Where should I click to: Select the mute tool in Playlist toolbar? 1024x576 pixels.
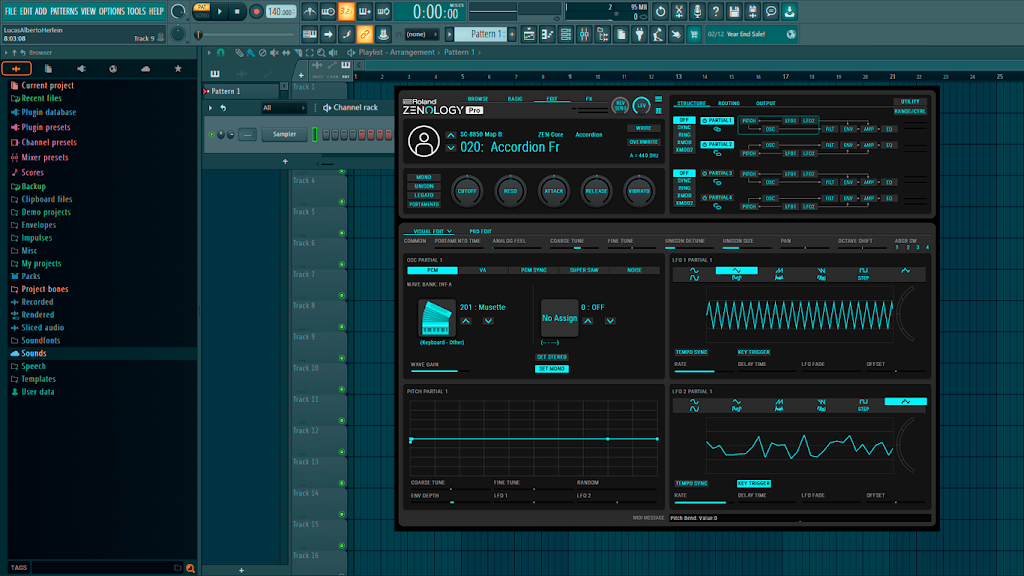tap(274, 52)
